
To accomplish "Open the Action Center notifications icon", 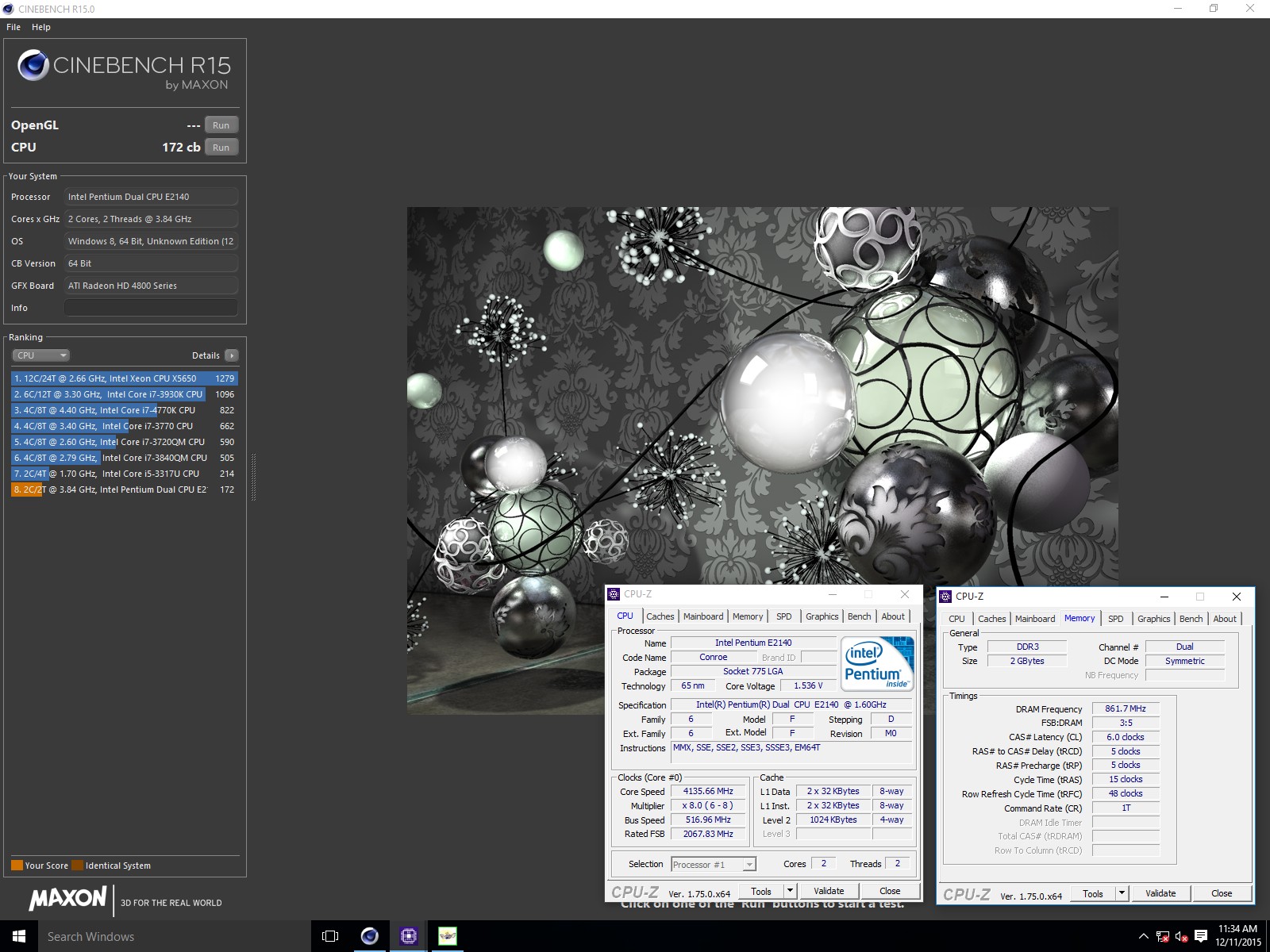I will [1201, 937].
